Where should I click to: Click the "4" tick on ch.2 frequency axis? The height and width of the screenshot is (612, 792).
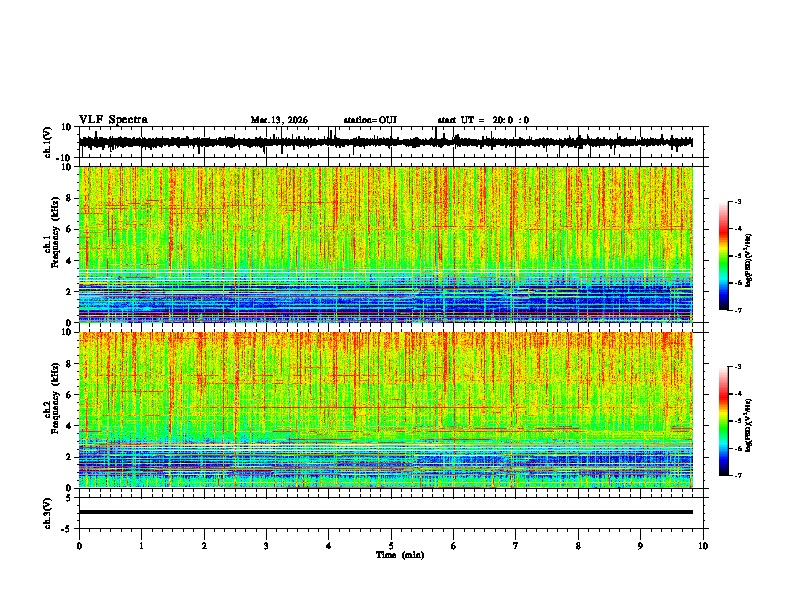point(69,426)
